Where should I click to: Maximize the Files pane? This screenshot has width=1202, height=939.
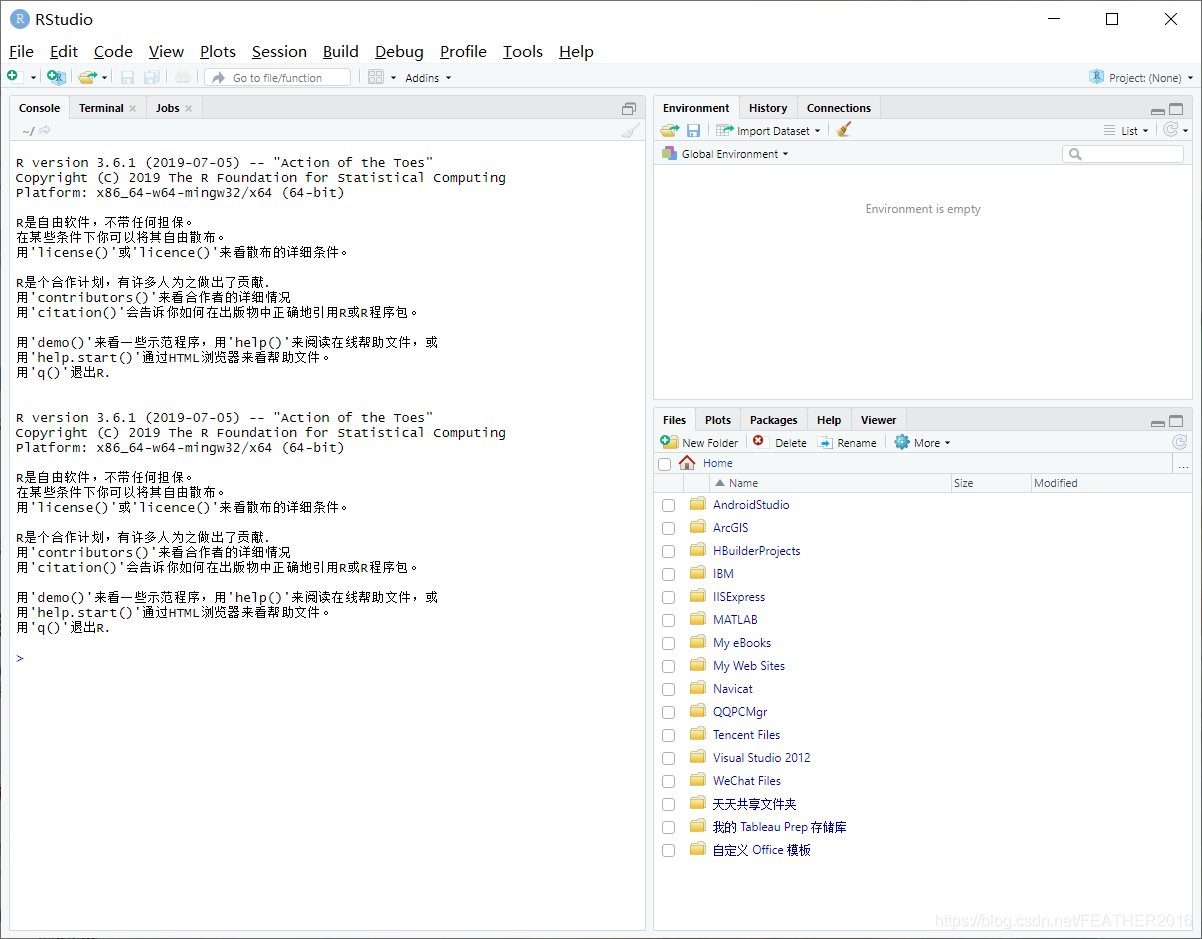pos(1176,421)
